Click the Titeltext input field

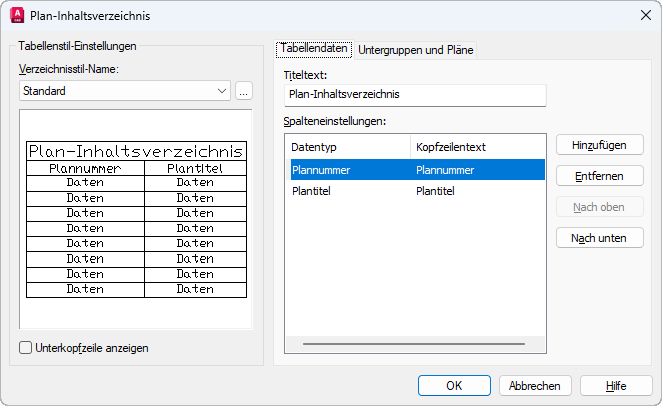414,94
